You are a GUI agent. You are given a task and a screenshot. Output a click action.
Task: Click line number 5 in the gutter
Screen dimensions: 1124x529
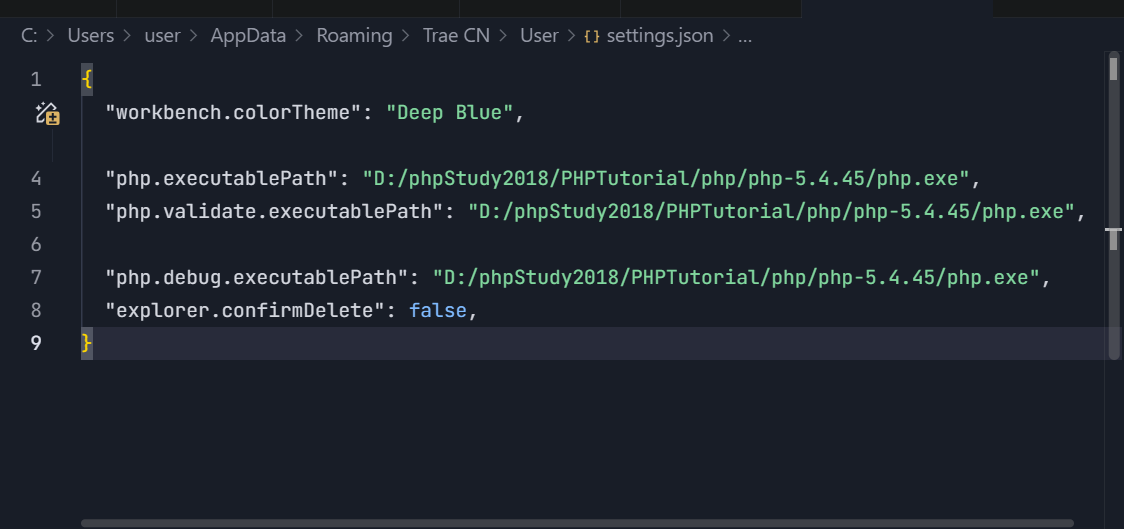coord(36,211)
